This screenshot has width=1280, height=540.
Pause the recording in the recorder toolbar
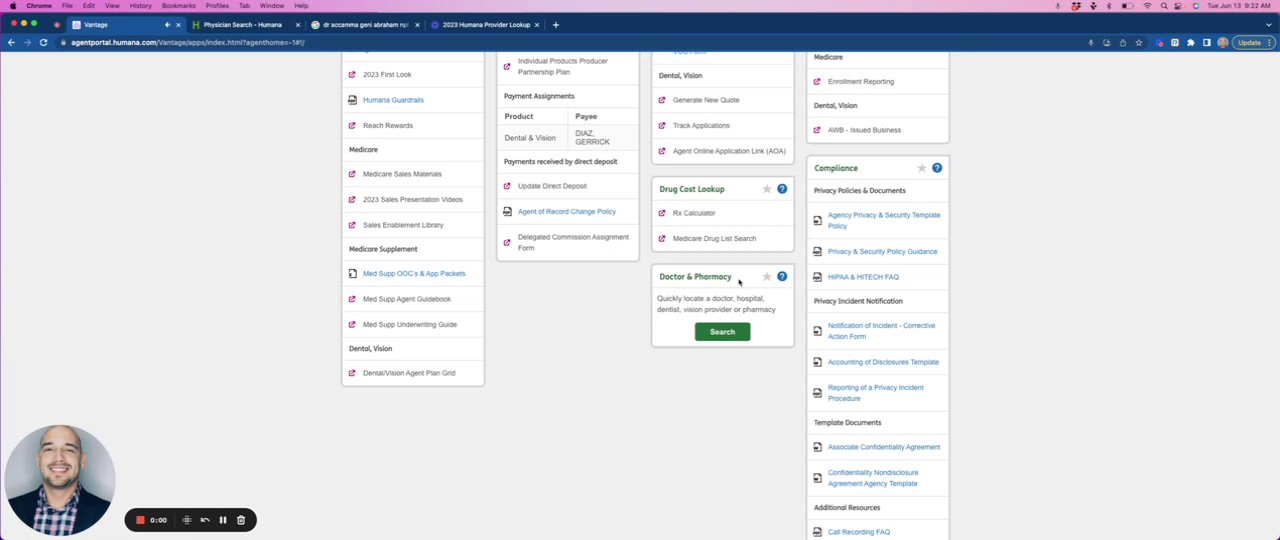pos(223,520)
